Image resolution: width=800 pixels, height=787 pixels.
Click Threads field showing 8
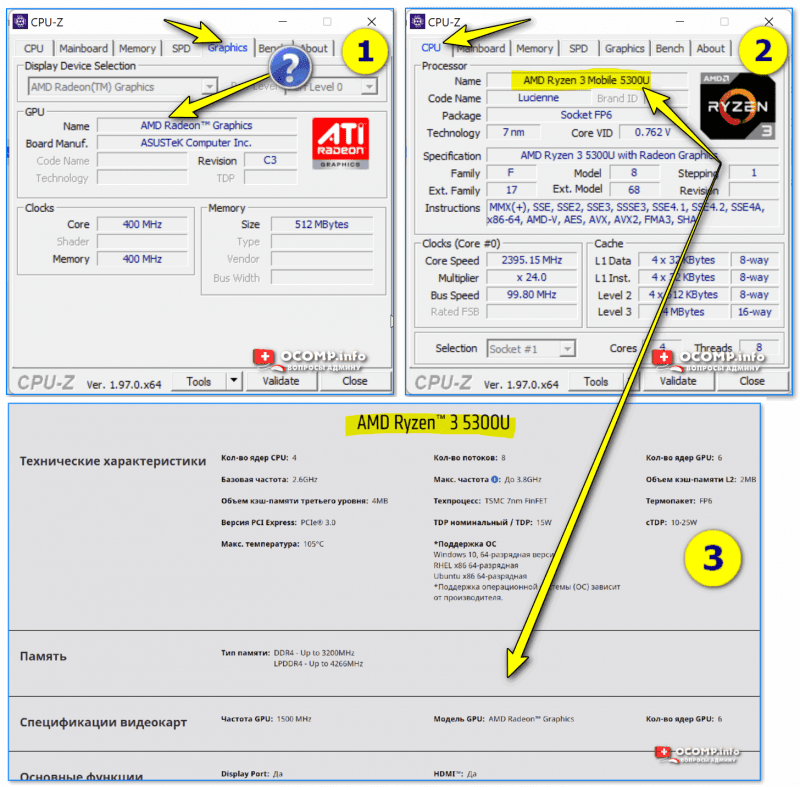pos(759,347)
